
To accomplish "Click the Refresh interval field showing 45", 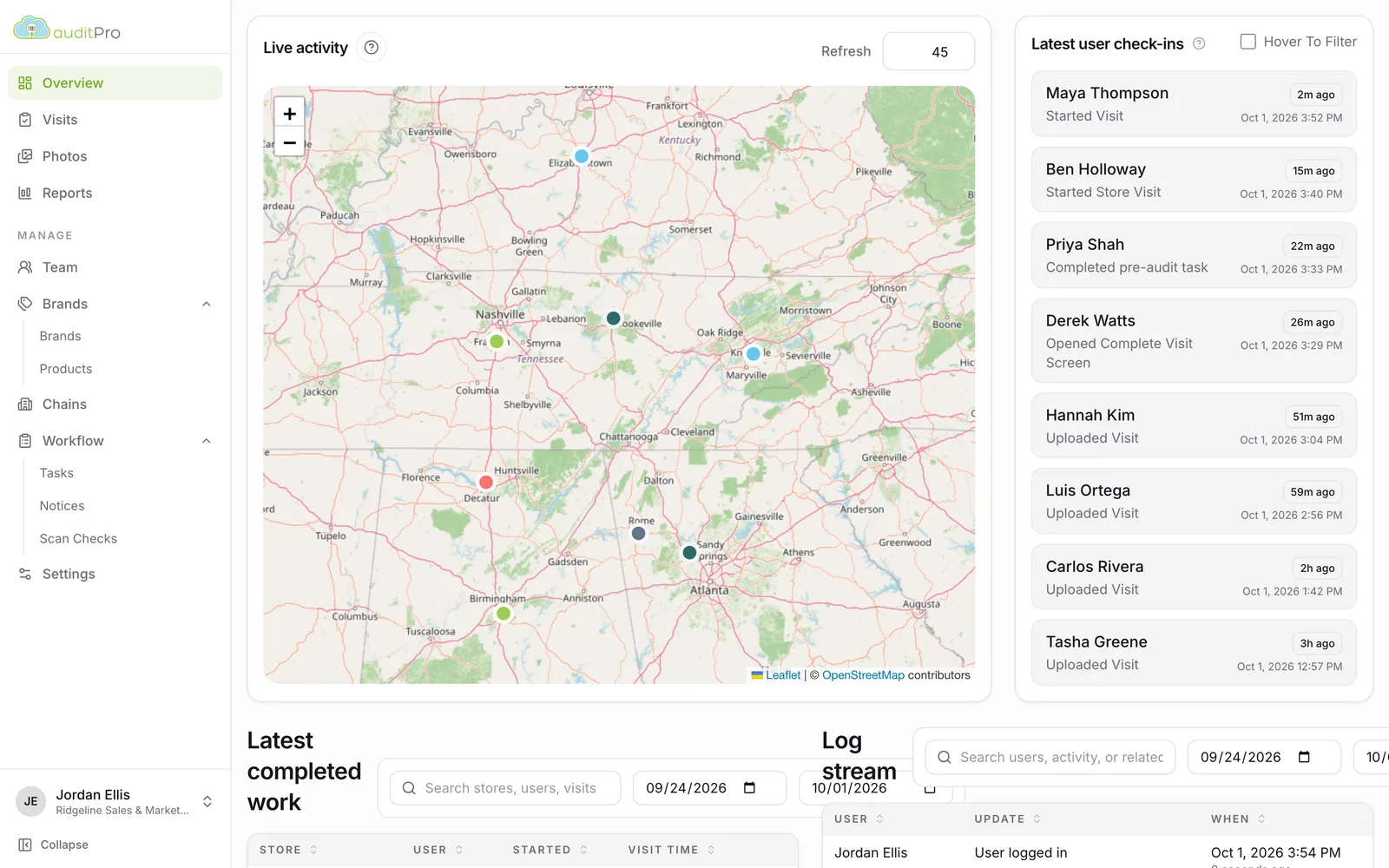I will pos(928,51).
